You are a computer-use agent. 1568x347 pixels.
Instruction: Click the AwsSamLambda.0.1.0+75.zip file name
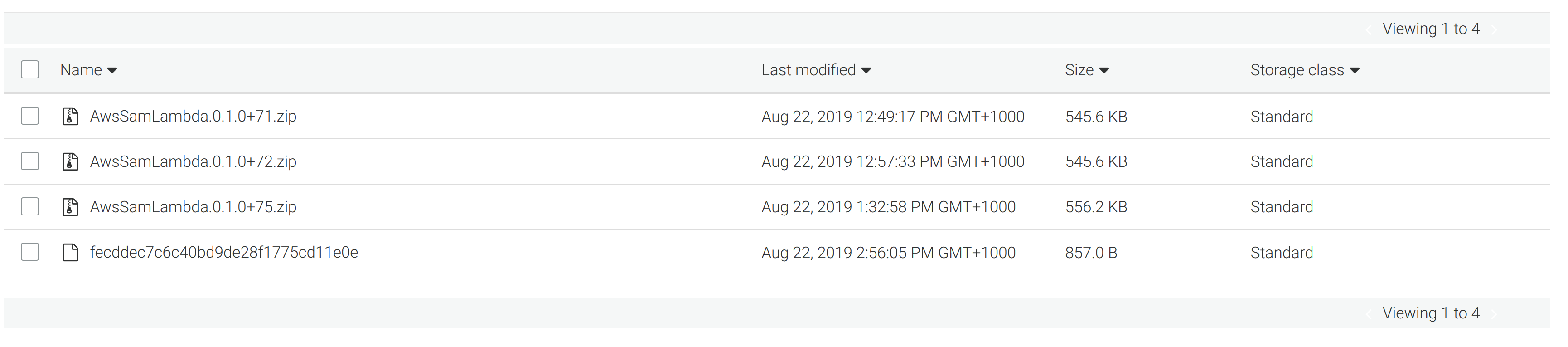click(193, 207)
